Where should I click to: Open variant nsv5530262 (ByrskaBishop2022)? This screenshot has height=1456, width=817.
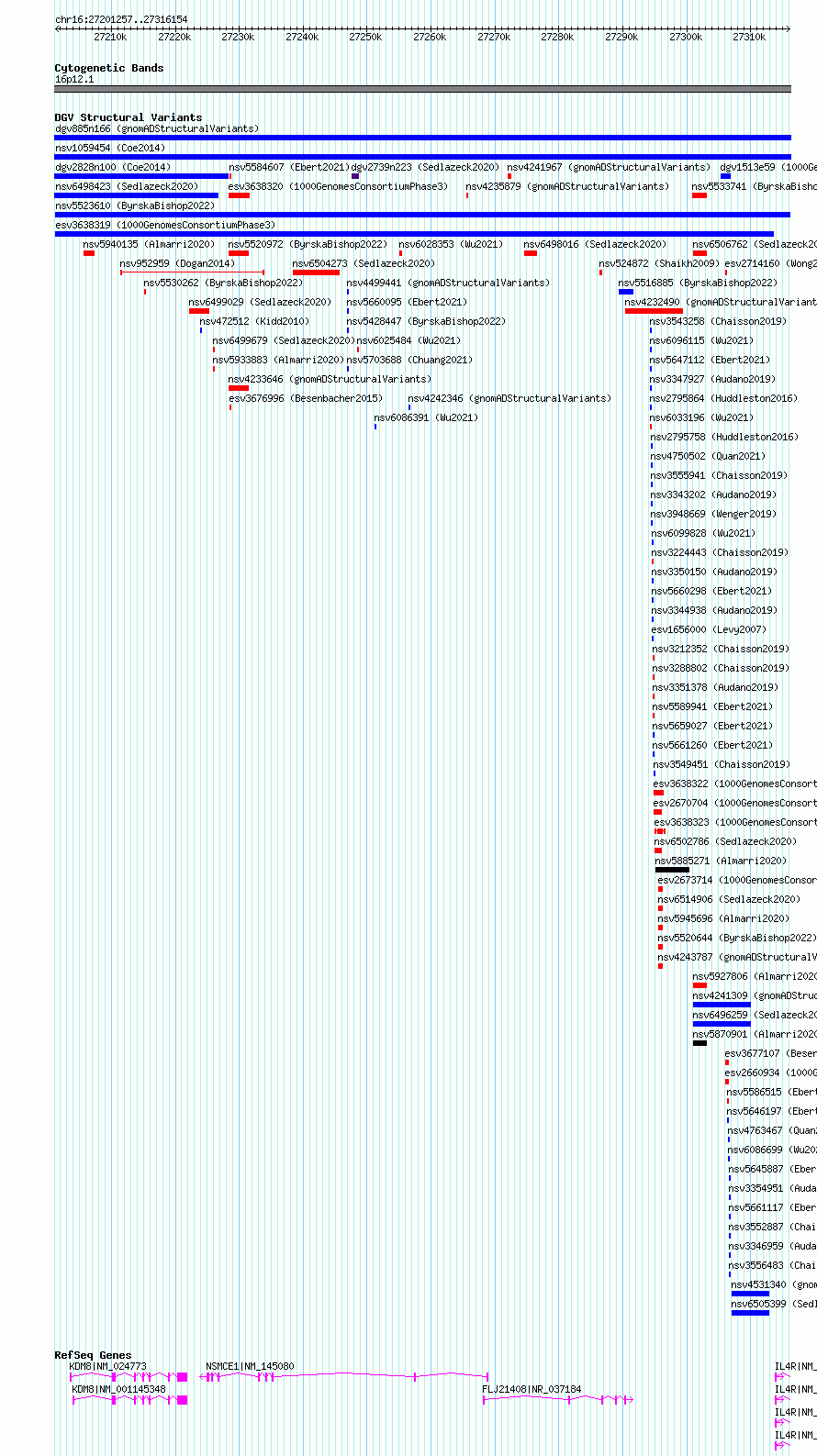pos(223,283)
